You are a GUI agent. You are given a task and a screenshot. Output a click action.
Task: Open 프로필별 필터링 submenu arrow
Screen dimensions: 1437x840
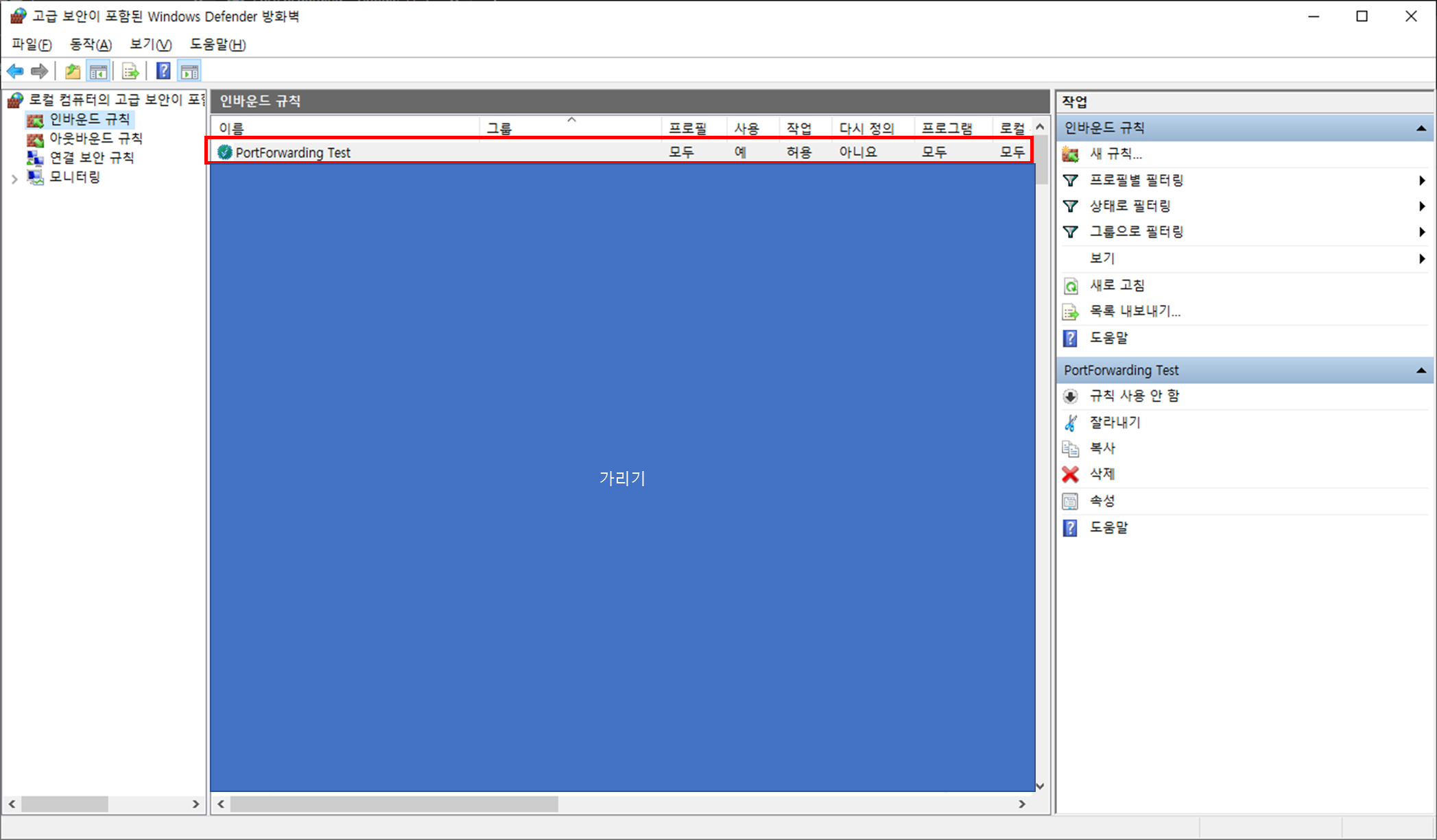1421,180
